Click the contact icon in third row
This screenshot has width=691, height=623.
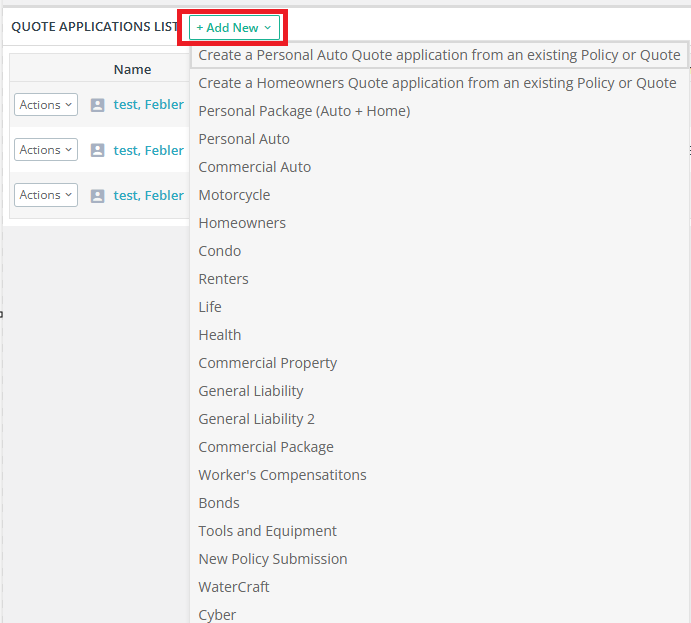click(x=97, y=196)
